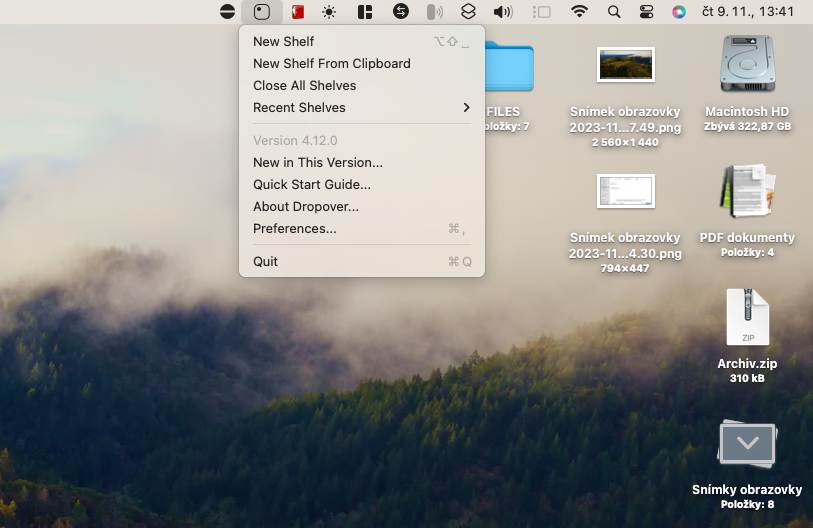Click the grayed speaker-with-waves menu bar icon

coord(434,11)
